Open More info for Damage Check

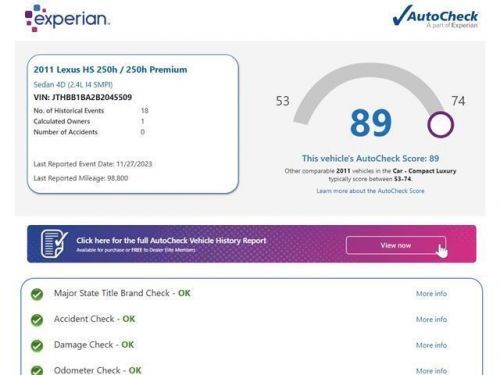[431, 345]
